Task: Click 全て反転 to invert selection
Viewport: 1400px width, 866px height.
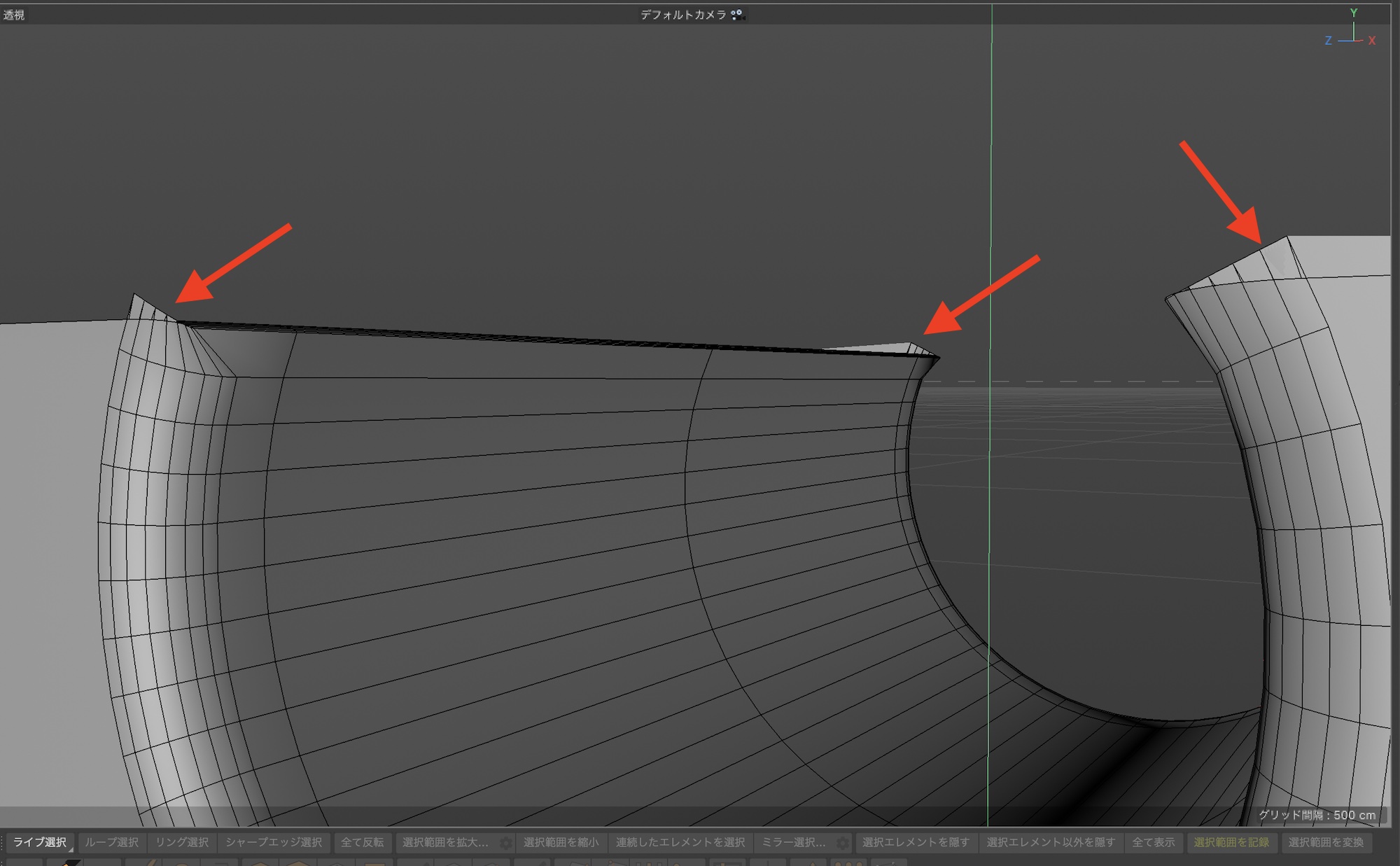Action: 362,842
